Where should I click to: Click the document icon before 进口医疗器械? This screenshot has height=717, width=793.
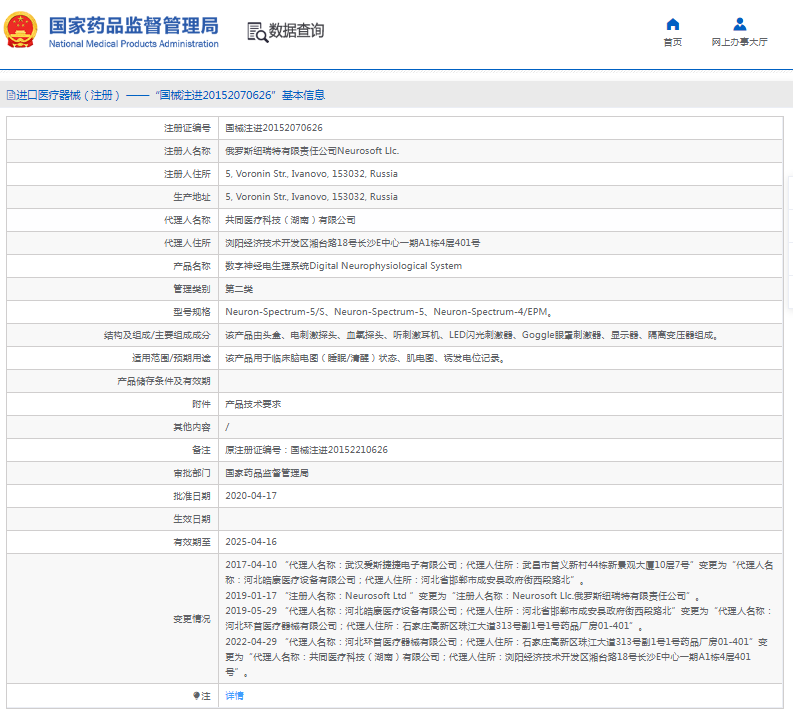(11, 95)
